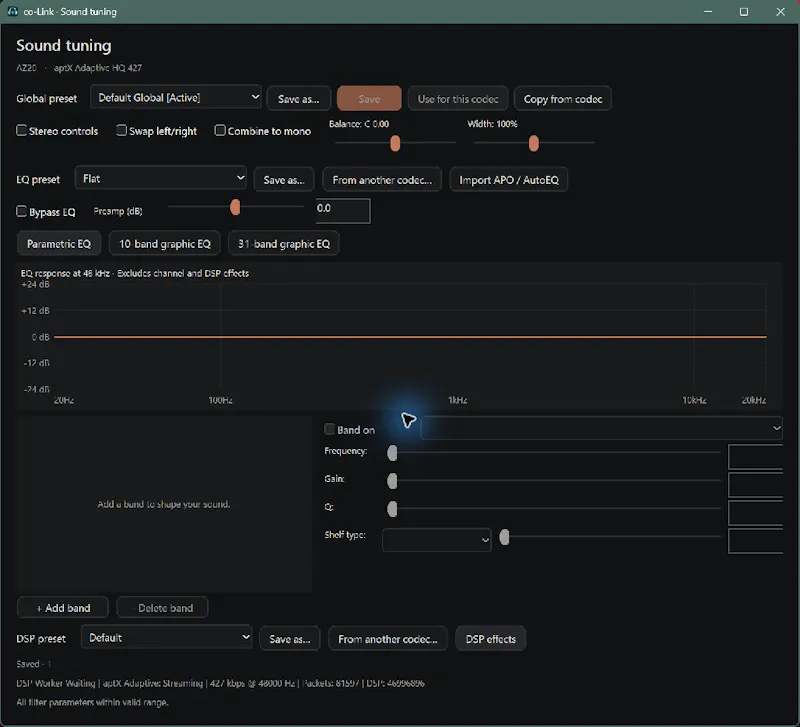This screenshot has height=727, width=800.
Task: Open the DSP preset Default dropdown
Action: tap(166, 637)
